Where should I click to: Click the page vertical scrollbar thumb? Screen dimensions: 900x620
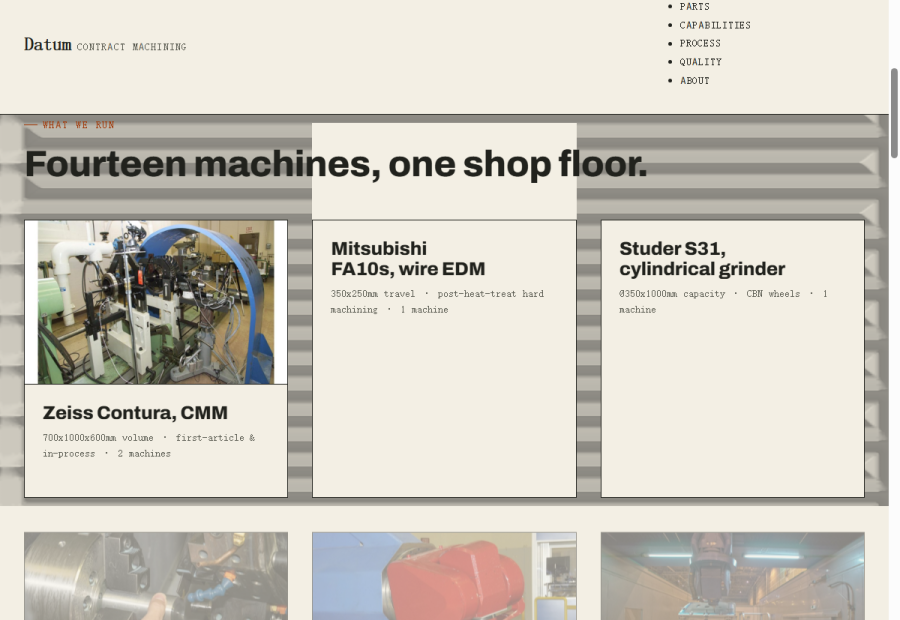pyautogui.click(x=894, y=113)
